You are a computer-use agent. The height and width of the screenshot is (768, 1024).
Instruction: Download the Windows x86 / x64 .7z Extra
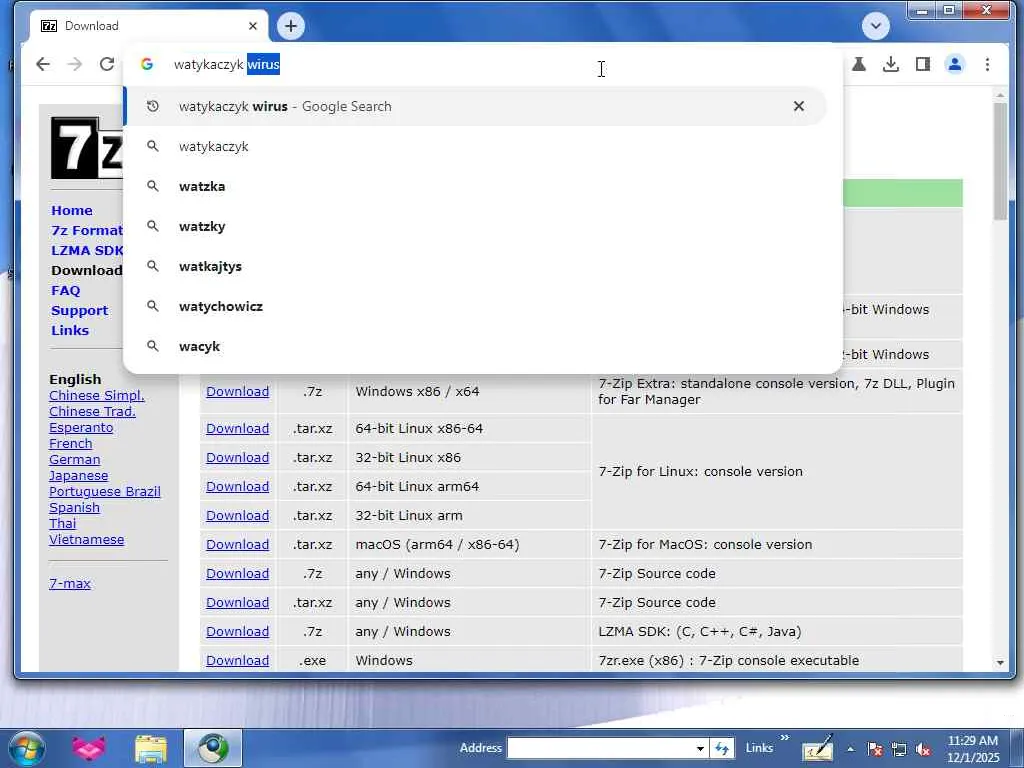[x=238, y=391]
